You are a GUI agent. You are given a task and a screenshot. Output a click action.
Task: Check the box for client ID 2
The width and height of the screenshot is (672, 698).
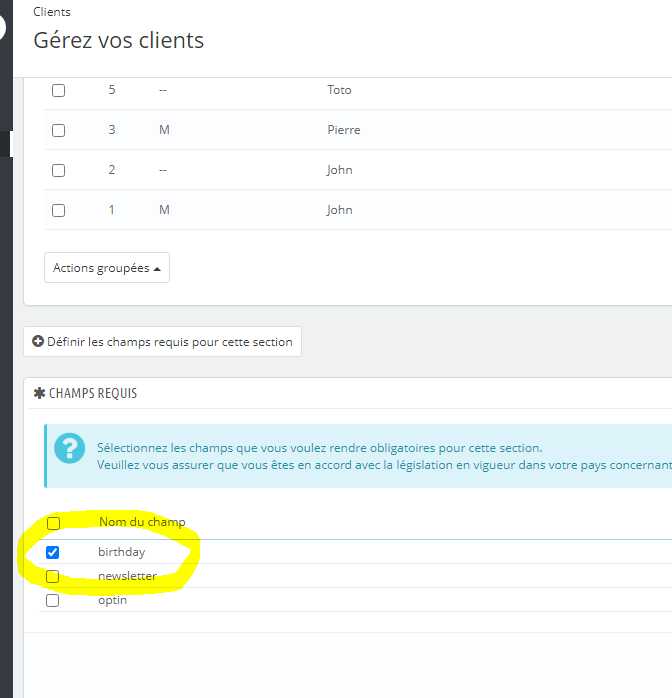point(58,170)
